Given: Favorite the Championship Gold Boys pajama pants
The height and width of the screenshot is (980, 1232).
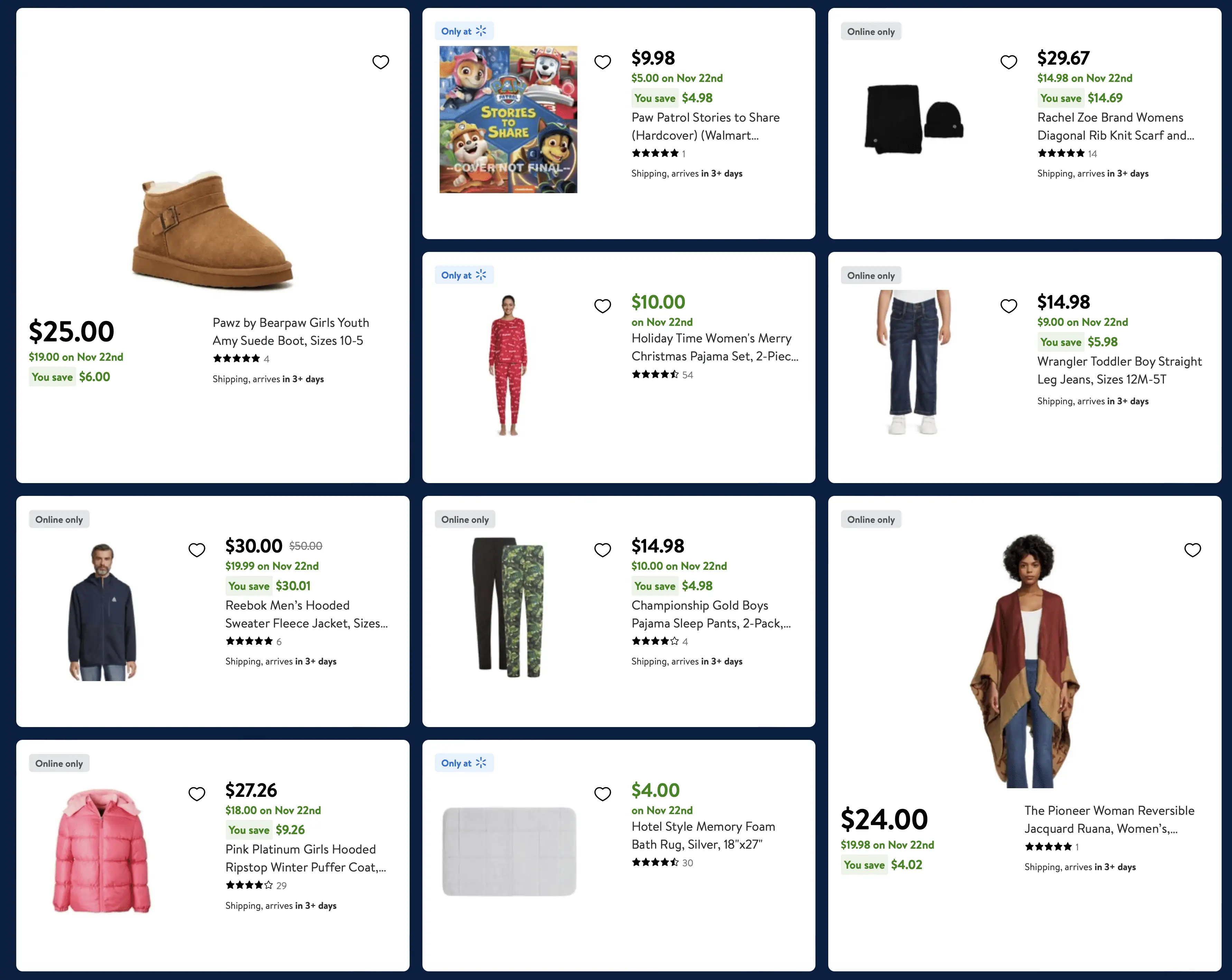Looking at the screenshot, I should coord(602,549).
